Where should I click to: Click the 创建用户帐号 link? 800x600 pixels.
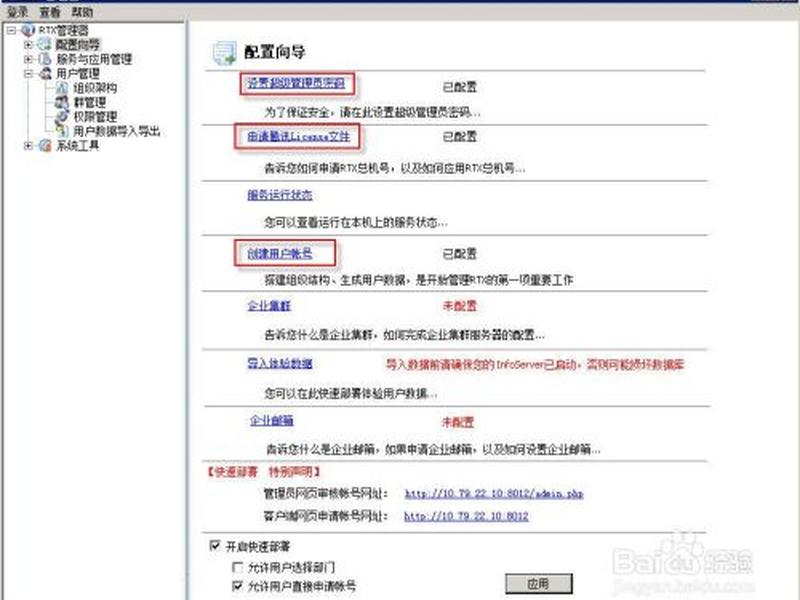coord(280,254)
